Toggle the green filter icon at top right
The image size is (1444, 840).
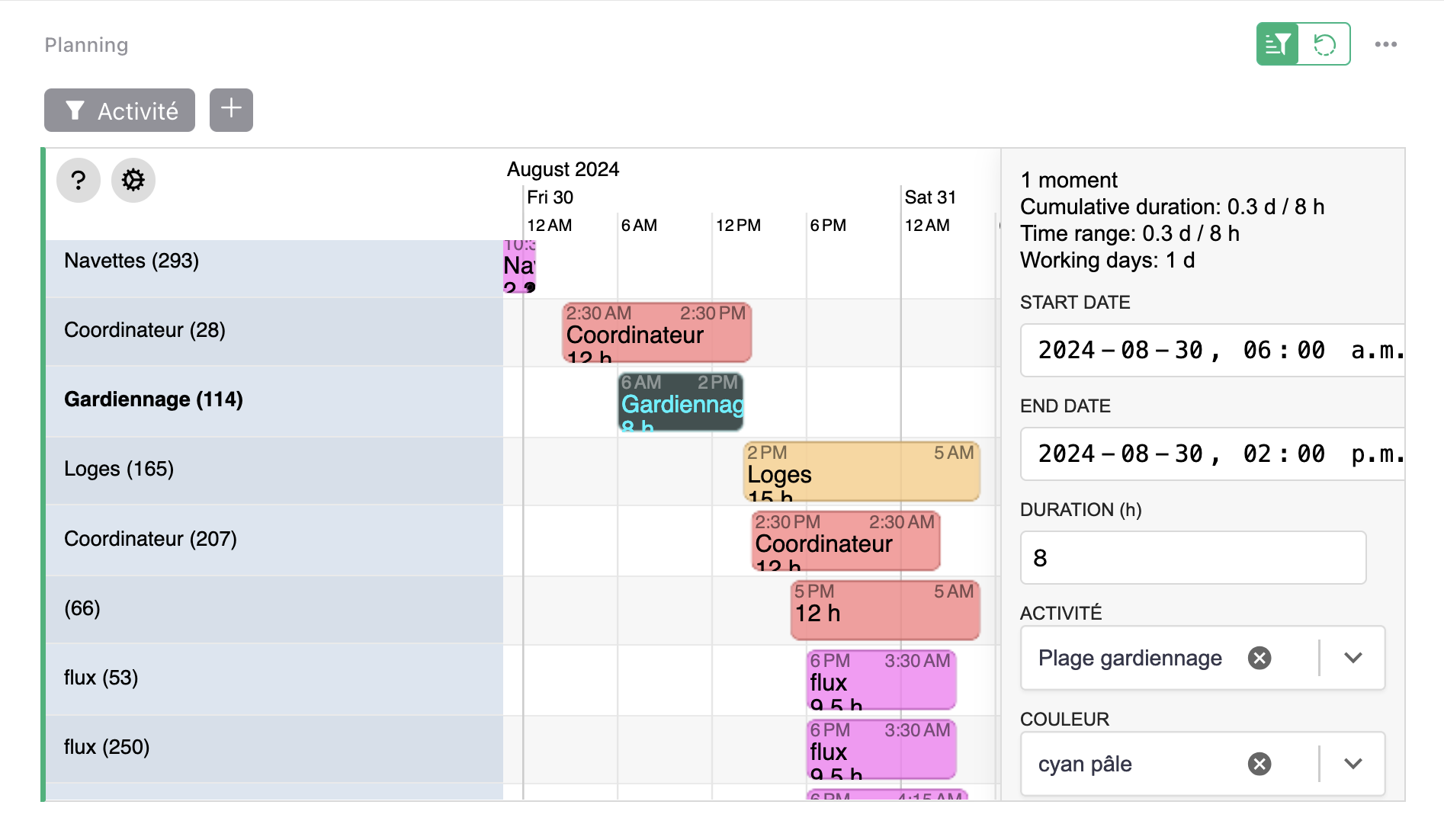tap(1278, 44)
